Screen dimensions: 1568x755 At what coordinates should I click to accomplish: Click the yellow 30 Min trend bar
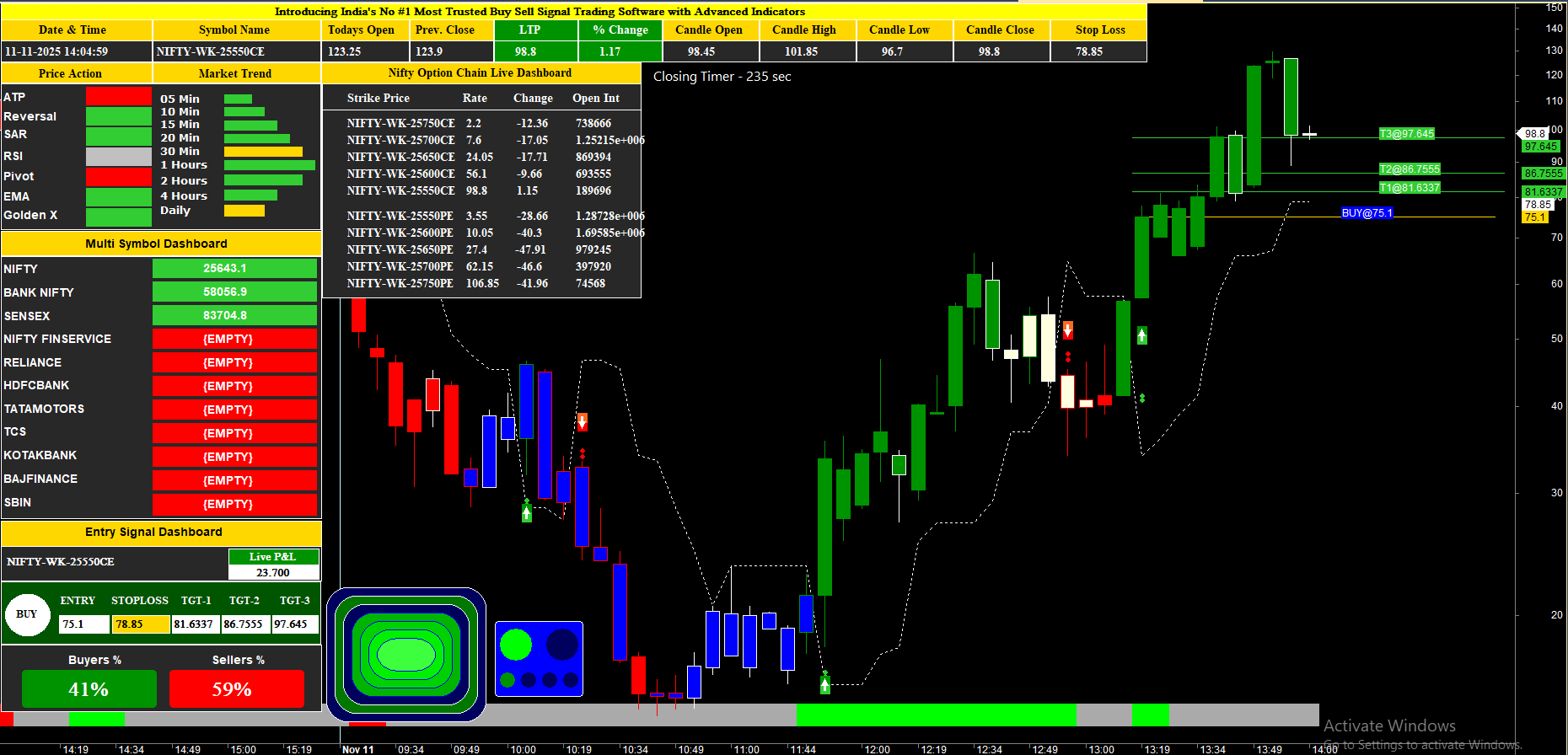(x=263, y=152)
